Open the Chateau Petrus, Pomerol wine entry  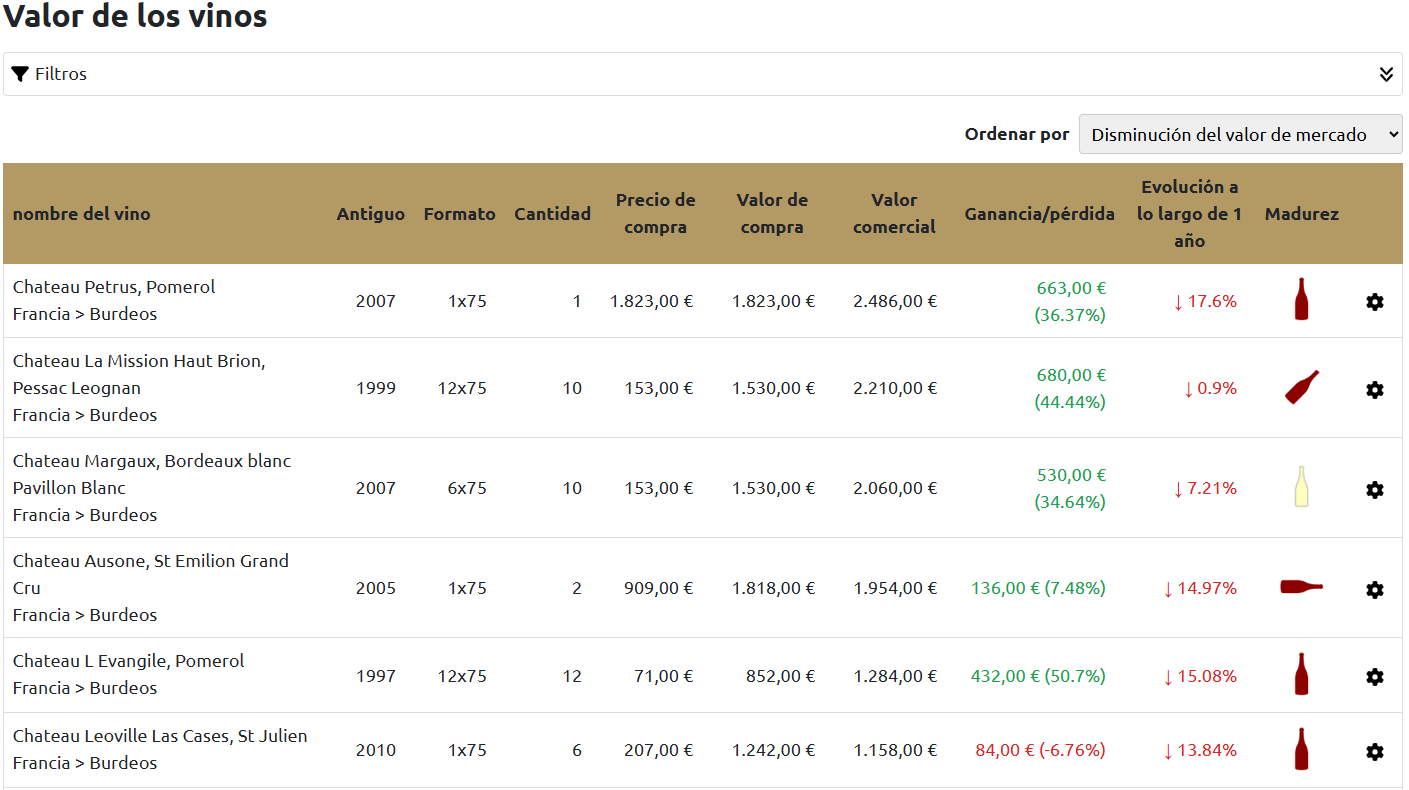tap(114, 287)
